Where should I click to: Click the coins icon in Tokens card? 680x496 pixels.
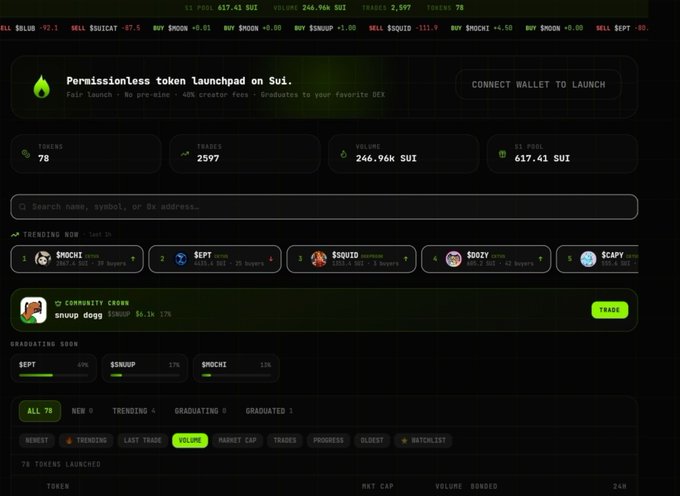[x=26, y=154]
